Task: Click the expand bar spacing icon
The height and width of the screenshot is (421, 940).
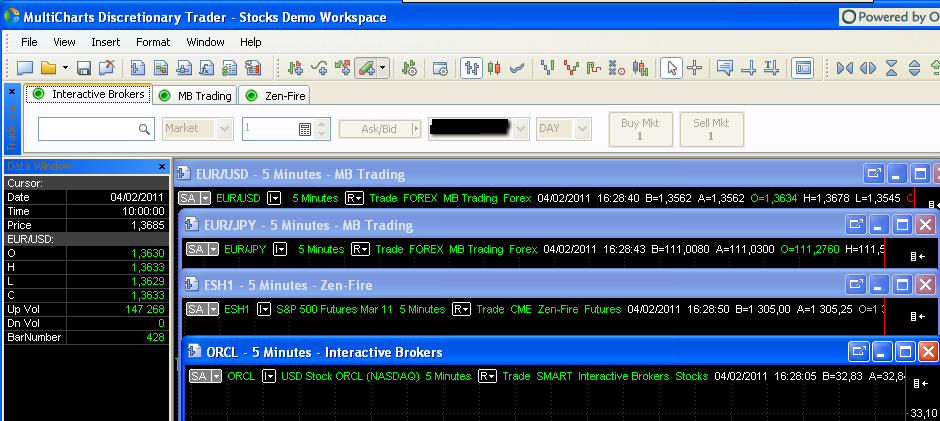Action: pos(867,68)
